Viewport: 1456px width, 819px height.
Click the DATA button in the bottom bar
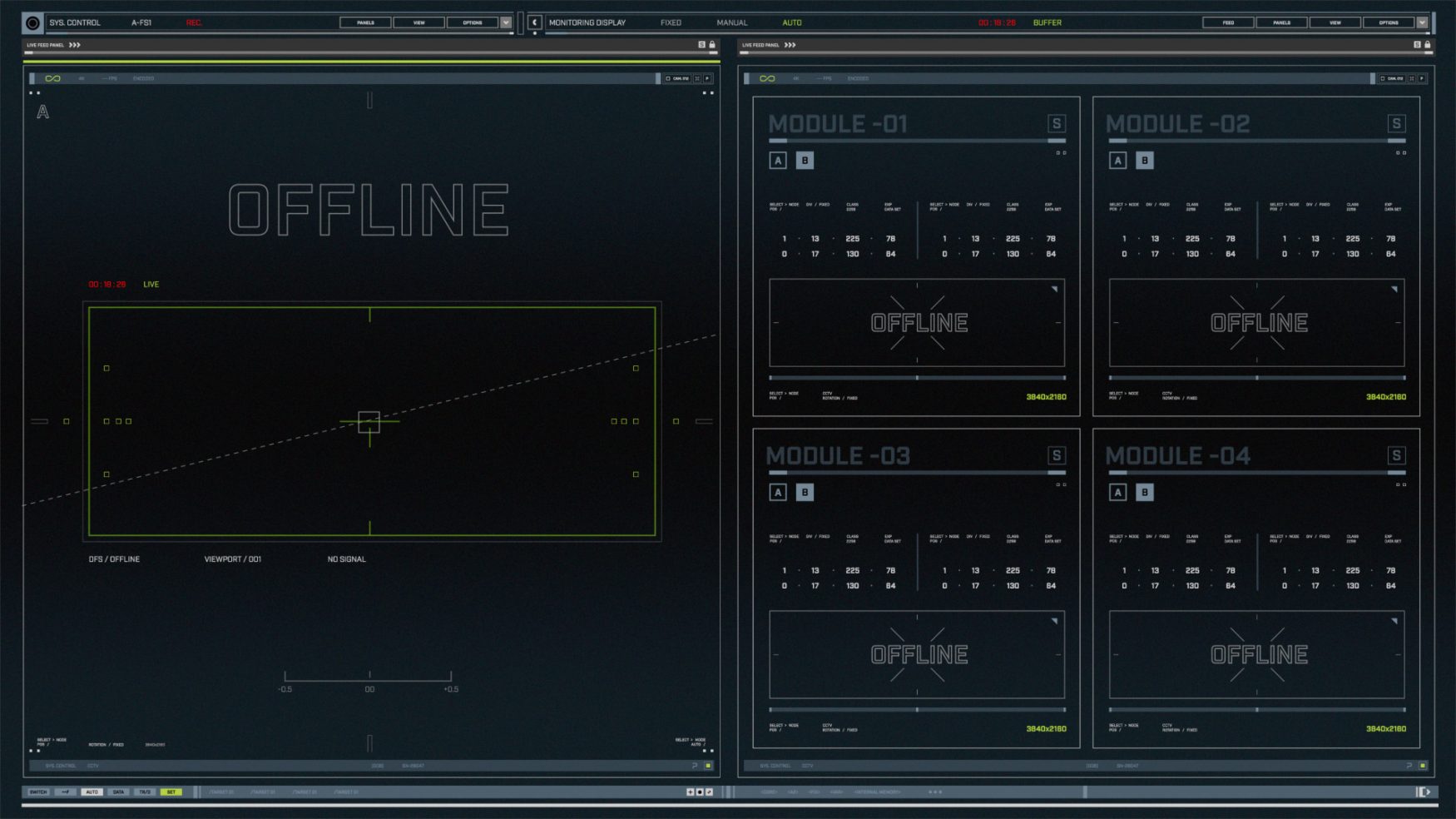tap(118, 792)
